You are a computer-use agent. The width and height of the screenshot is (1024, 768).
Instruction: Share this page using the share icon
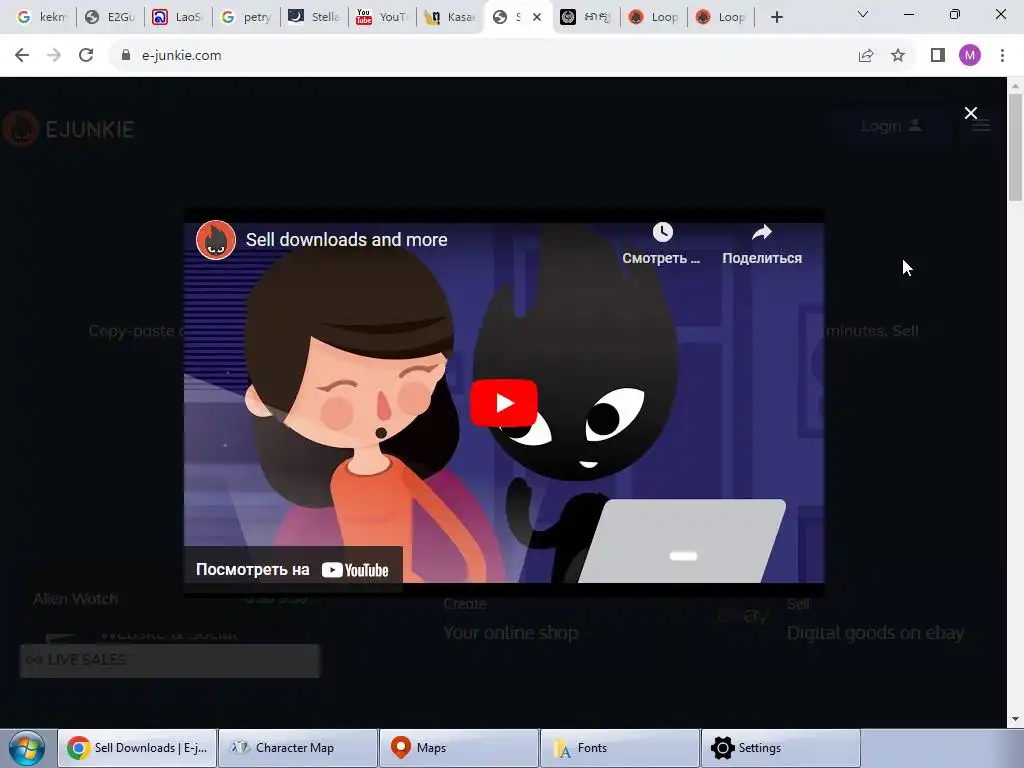tap(866, 56)
